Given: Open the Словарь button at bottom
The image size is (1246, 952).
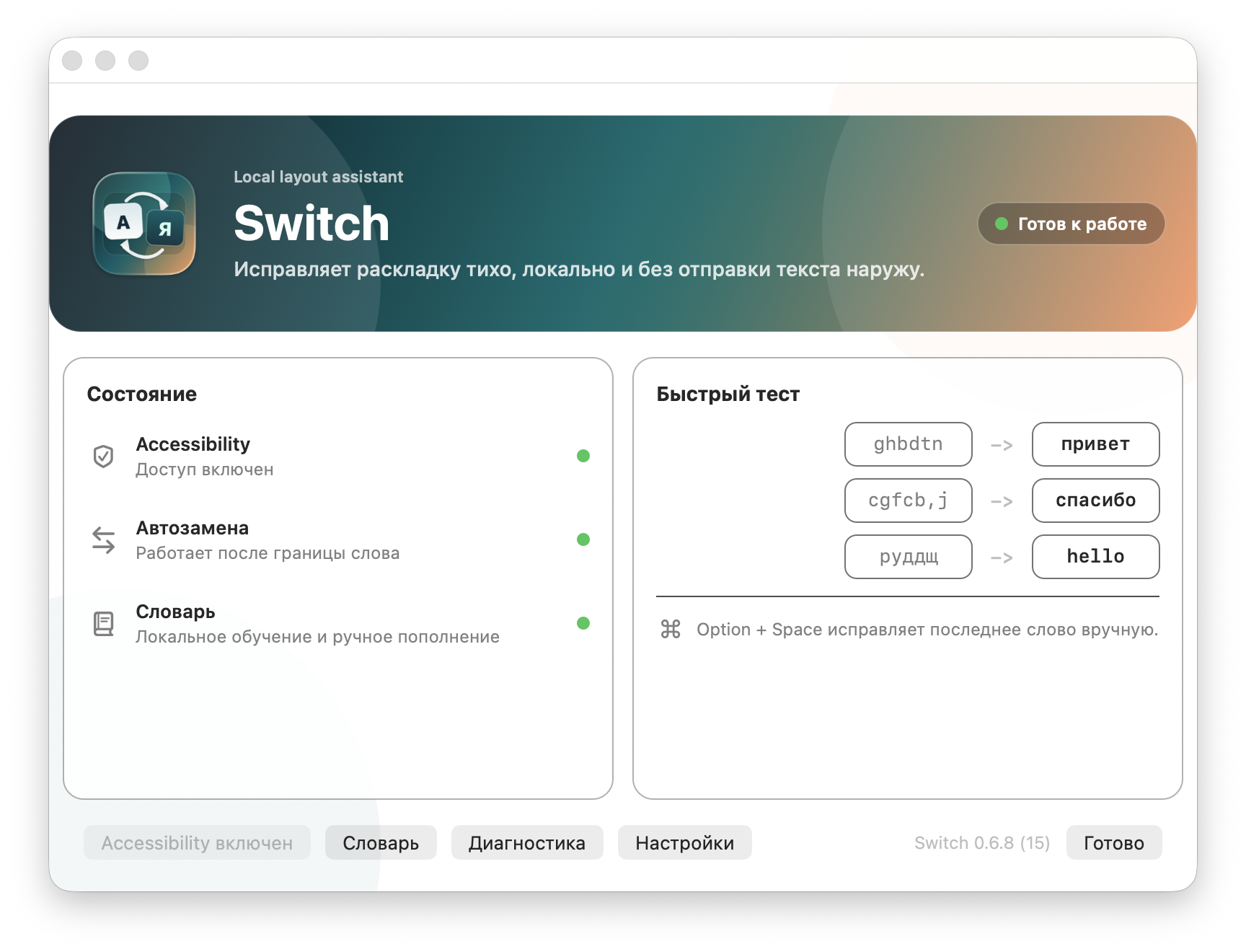Looking at the screenshot, I should [x=381, y=842].
